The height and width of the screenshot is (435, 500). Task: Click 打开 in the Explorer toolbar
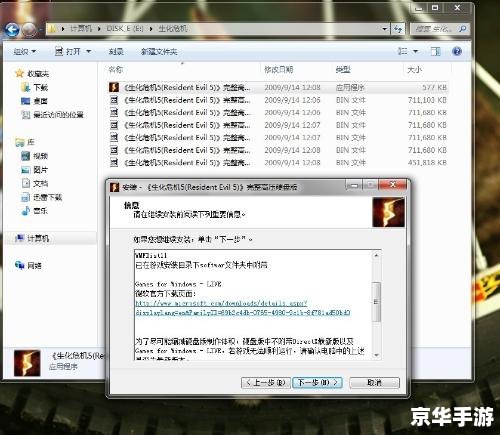click(x=68, y=51)
